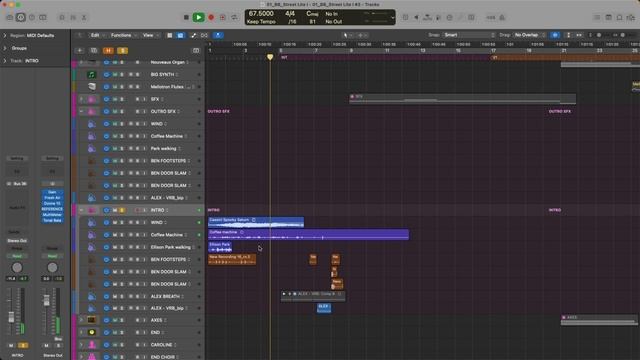Open the left-click Pointer tool menu
This screenshot has width=640, height=360.
[347, 36]
